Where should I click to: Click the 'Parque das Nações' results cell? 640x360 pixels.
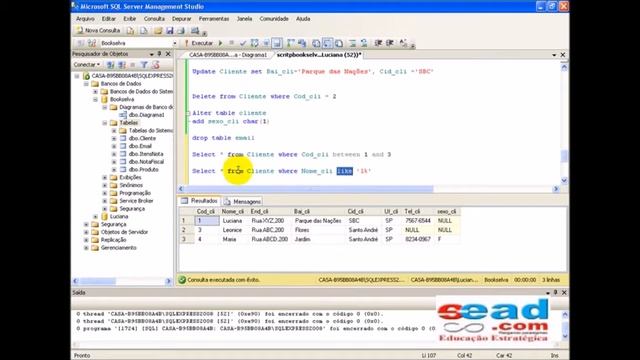click(x=318, y=221)
